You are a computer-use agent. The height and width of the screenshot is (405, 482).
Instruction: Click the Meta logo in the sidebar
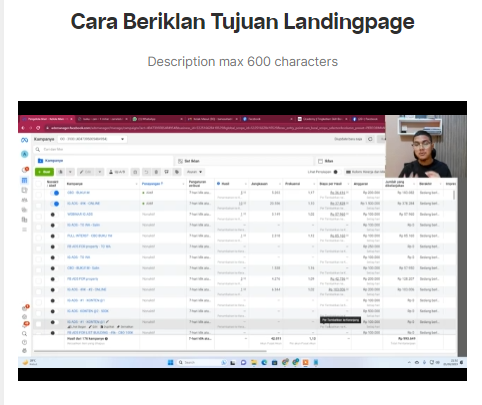click(24, 140)
